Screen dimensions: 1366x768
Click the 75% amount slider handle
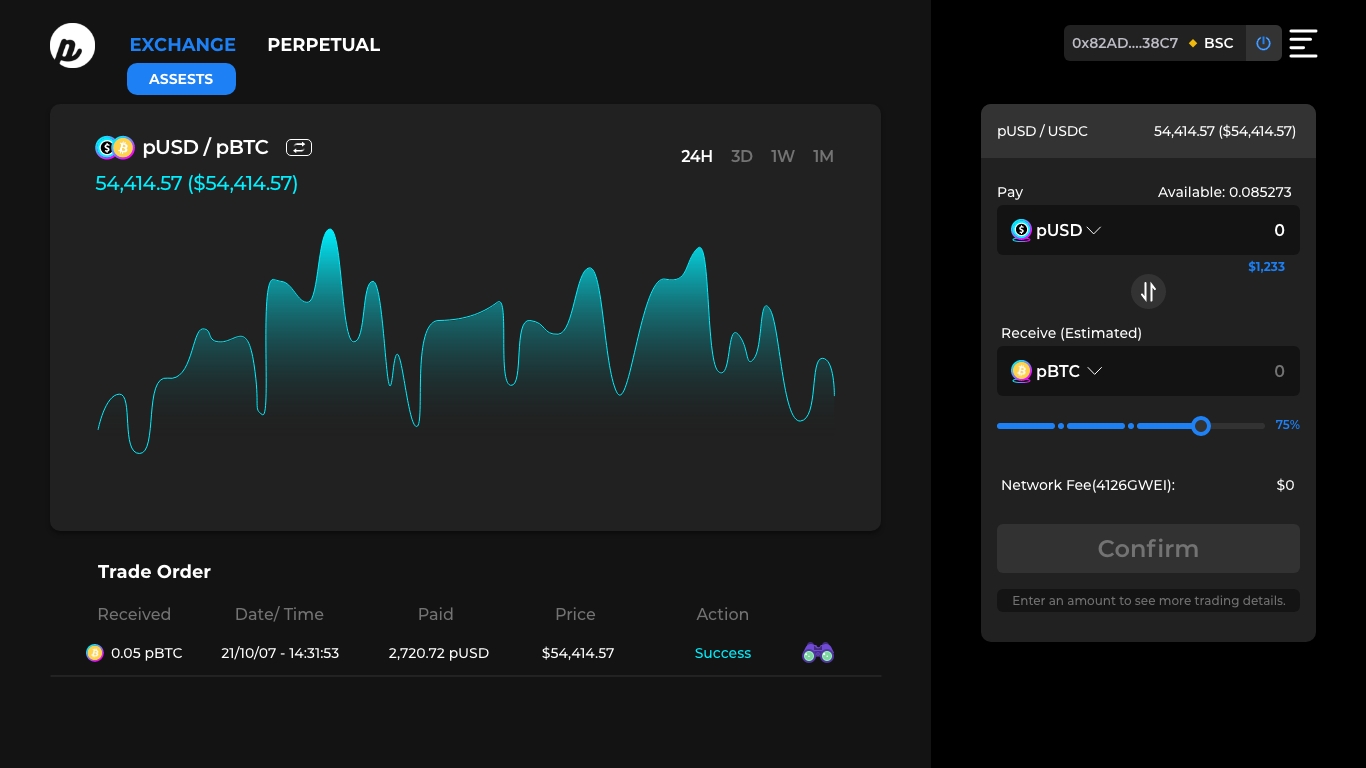[1201, 426]
